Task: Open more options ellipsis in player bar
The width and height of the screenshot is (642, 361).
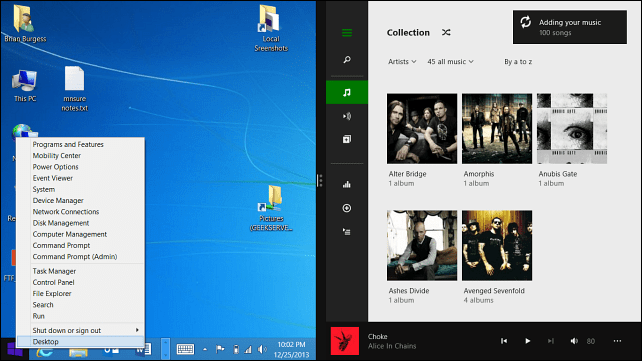Action: pyautogui.click(x=617, y=341)
